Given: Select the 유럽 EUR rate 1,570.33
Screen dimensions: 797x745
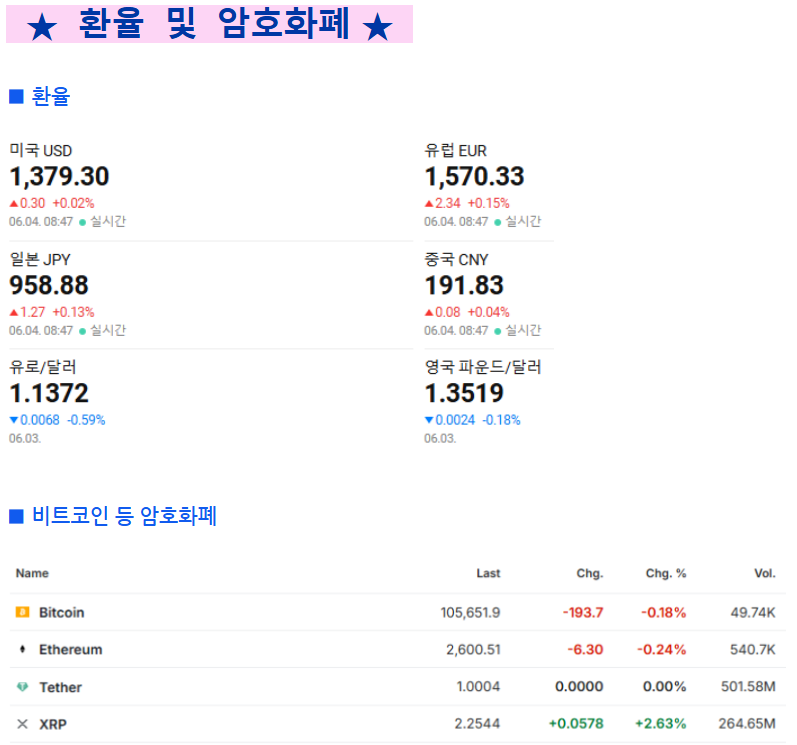Looking at the screenshot, I should pyautogui.click(x=474, y=176).
